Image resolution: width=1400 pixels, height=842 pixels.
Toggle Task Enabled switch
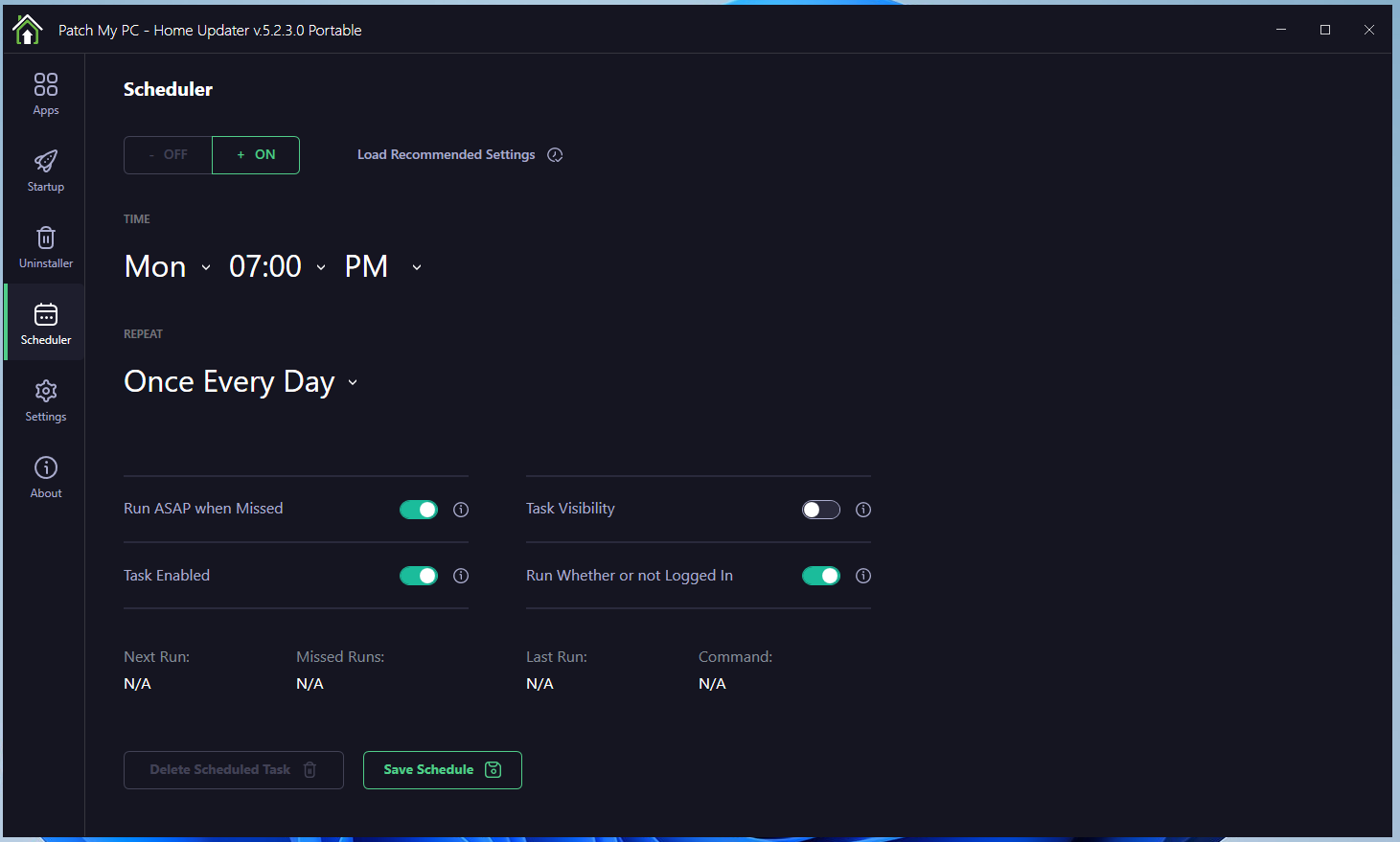pyautogui.click(x=419, y=576)
